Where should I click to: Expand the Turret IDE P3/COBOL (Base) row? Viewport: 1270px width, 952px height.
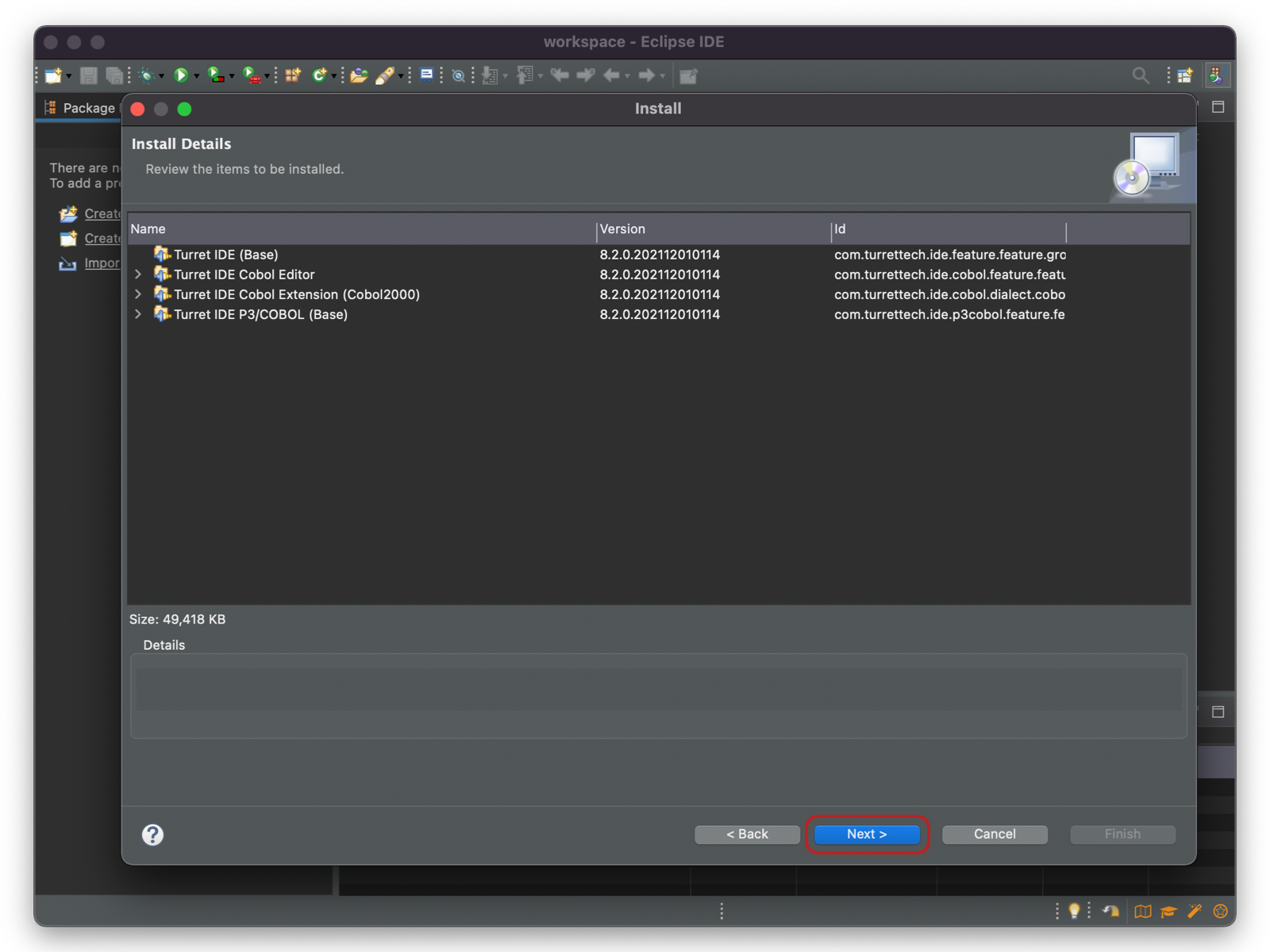coord(138,314)
